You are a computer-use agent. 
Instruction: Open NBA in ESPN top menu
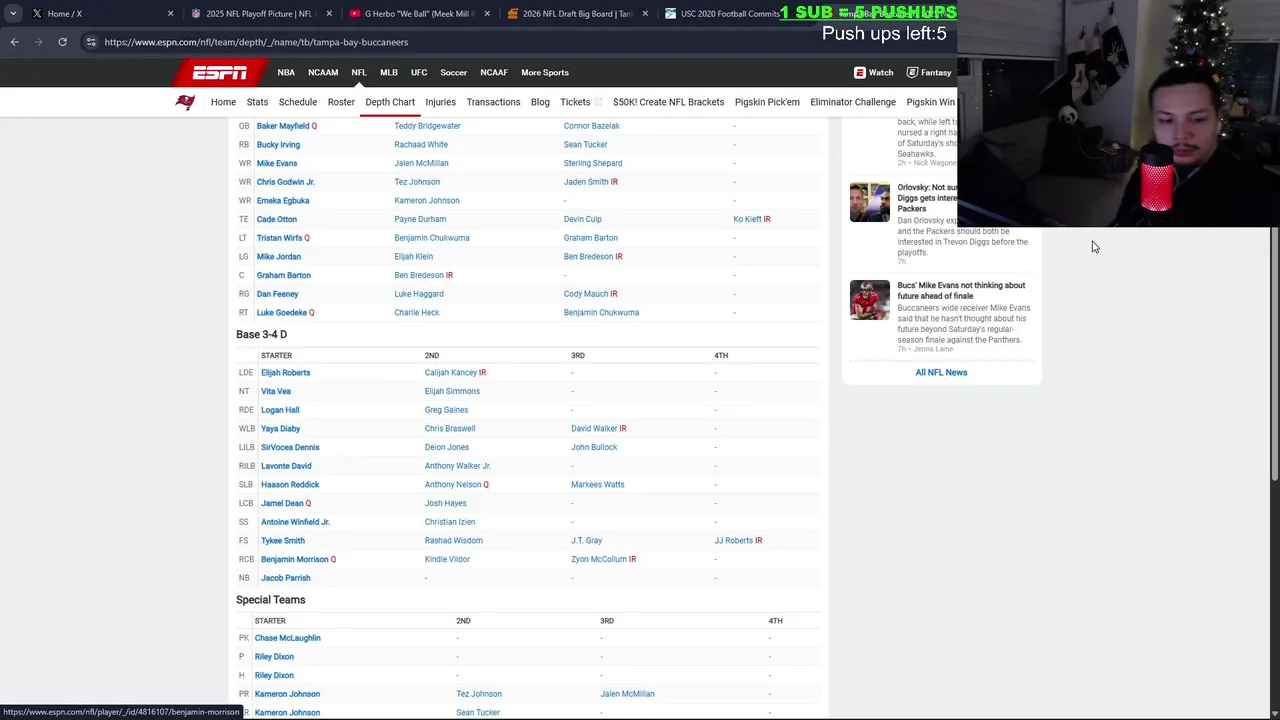point(286,73)
